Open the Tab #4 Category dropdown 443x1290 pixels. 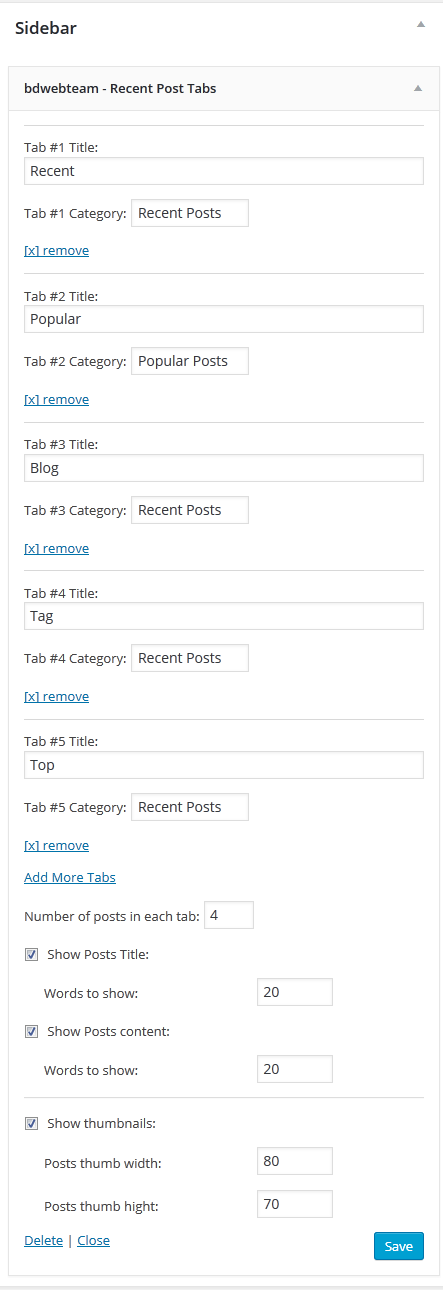[x=190, y=658]
